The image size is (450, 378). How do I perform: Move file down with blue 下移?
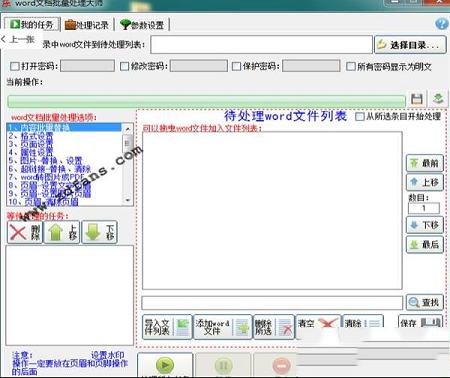[x=425, y=225]
